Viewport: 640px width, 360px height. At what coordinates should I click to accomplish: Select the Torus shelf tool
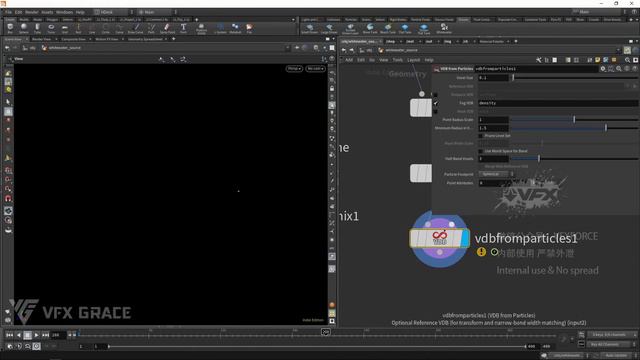[x=51, y=28]
